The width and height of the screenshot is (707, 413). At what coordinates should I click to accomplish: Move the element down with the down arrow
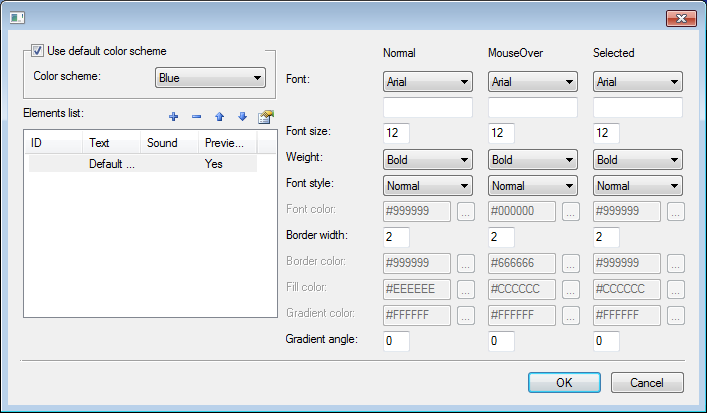click(x=242, y=118)
